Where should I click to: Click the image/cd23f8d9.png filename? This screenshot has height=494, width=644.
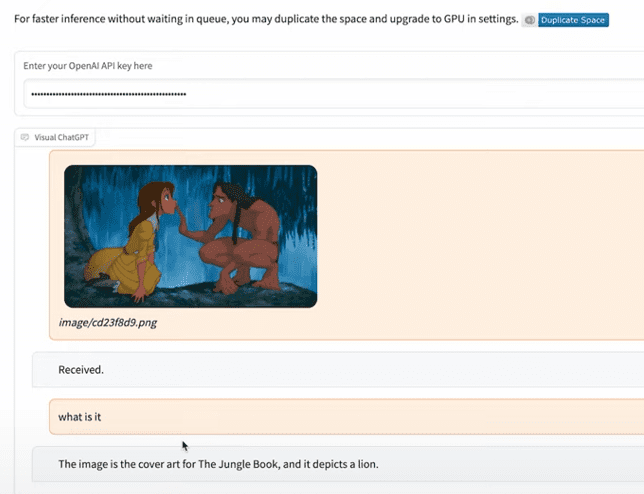tap(108, 322)
